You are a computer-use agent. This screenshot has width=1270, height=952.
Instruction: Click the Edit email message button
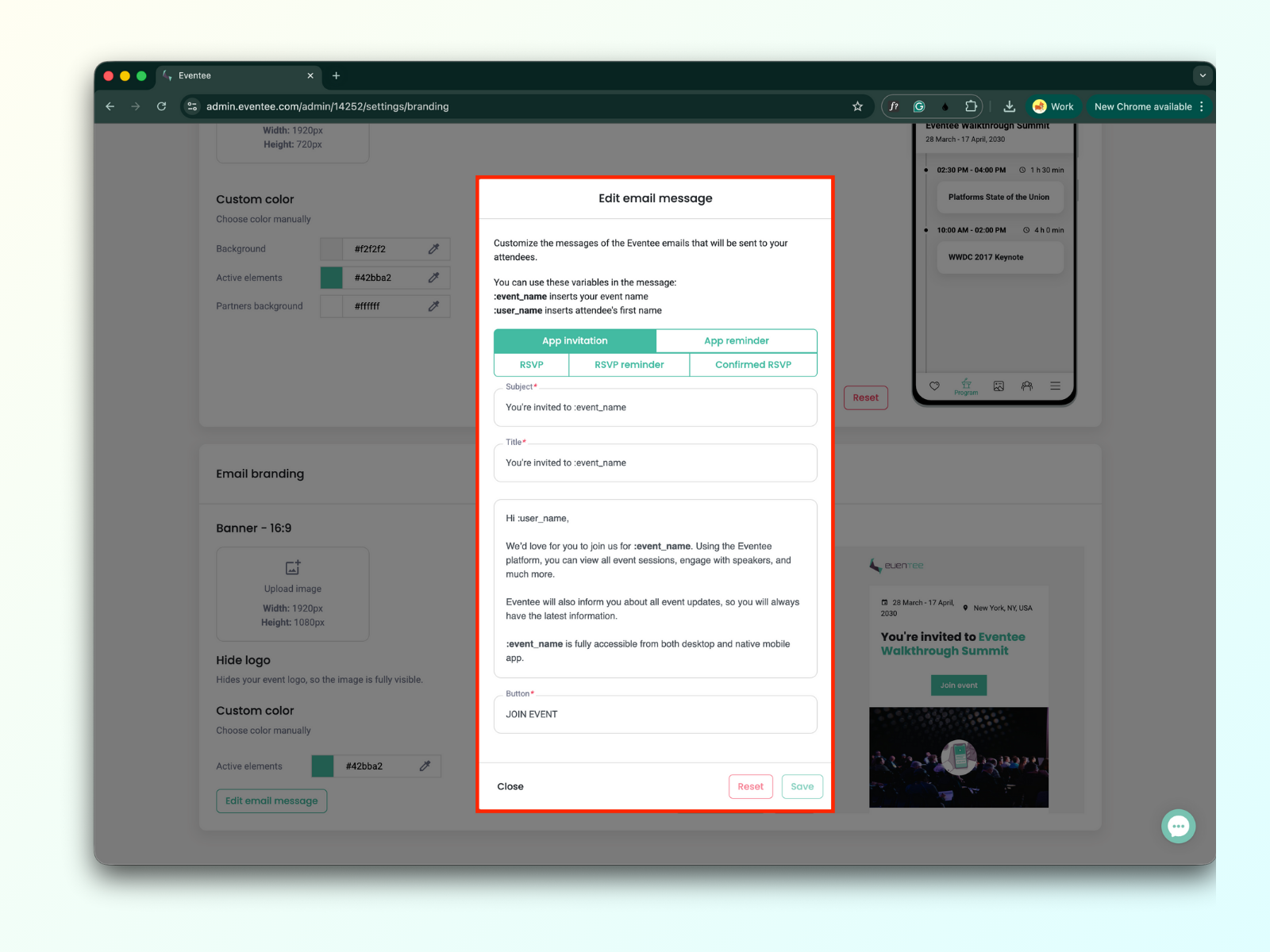271,801
